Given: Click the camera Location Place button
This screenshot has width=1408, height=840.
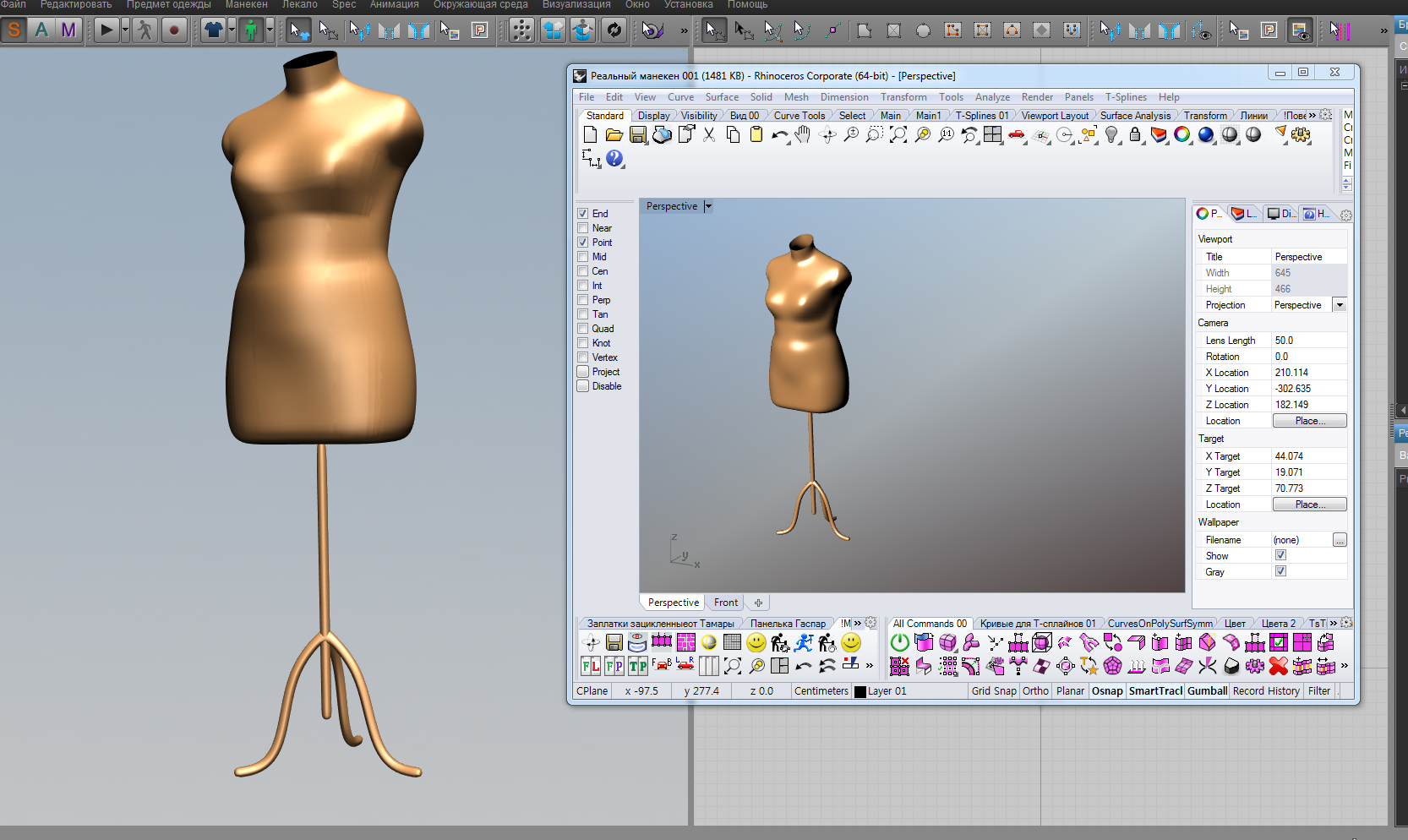Looking at the screenshot, I should pyautogui.click(x=1309, y=421).
